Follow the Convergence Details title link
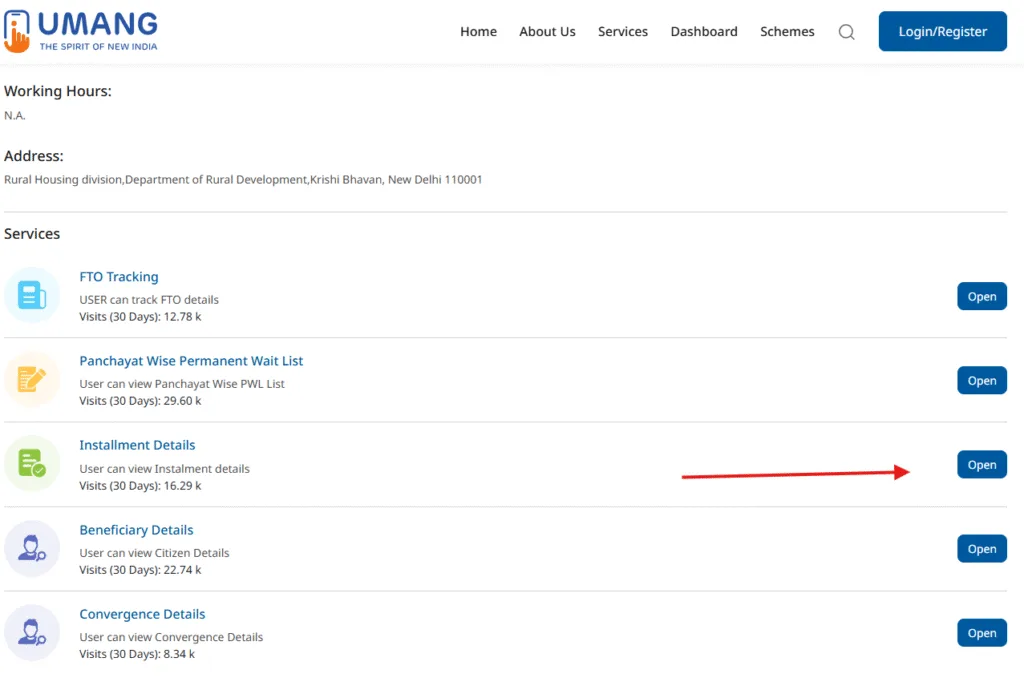 click(142, 614)
